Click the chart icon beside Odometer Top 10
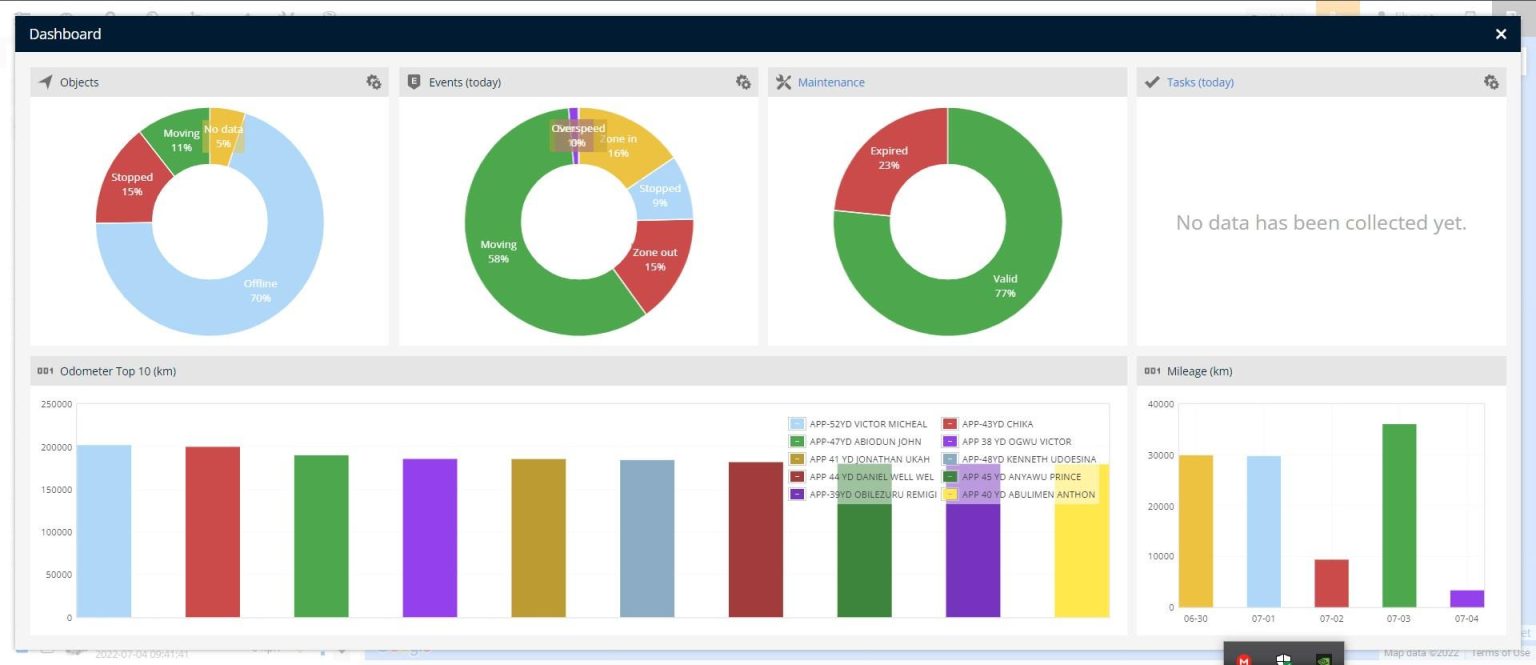This screenshot has width=1536, height=665. tap(45, 371)
